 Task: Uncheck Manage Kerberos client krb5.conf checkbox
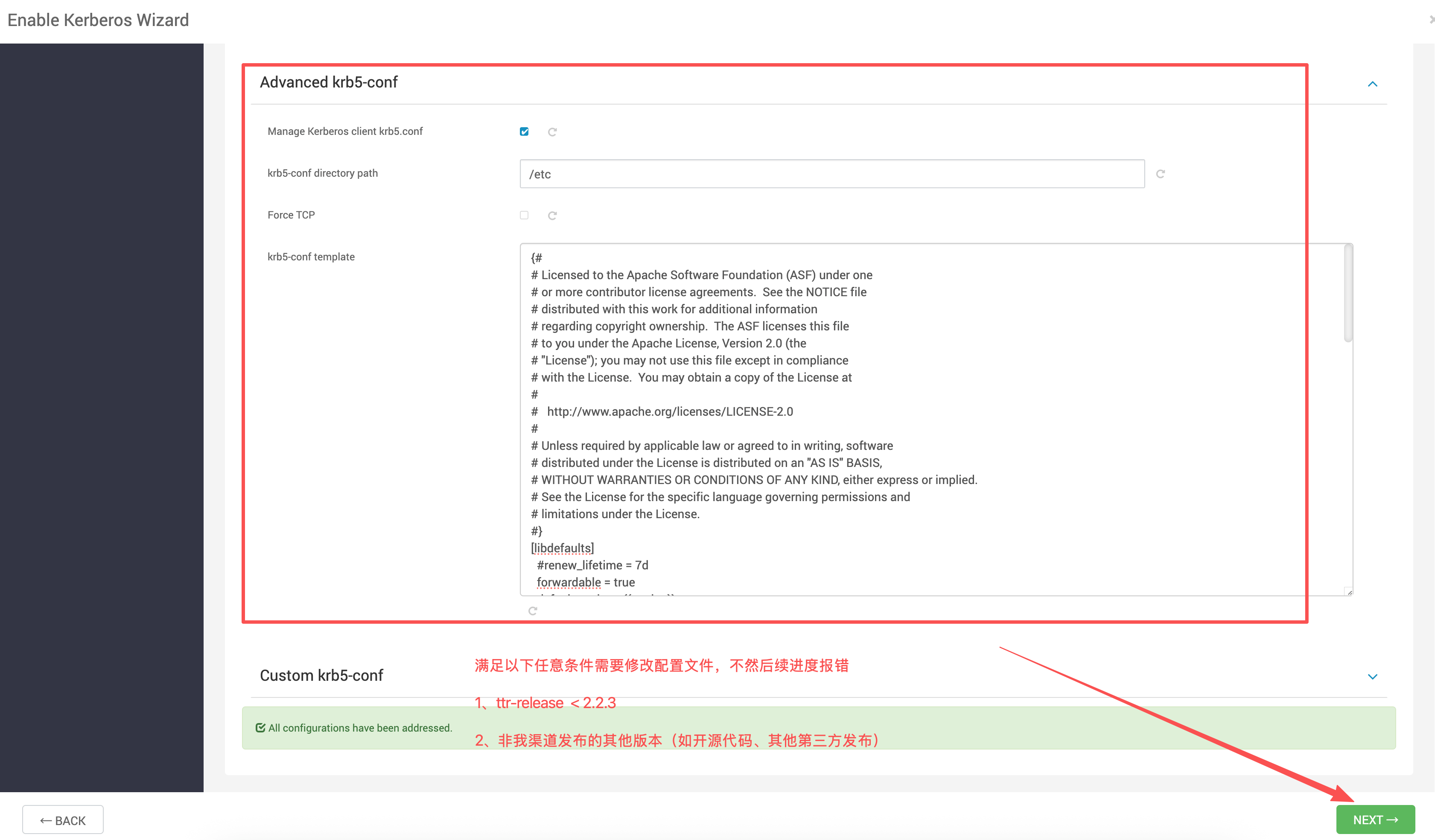pyautogui.click(x=524, y=131)
